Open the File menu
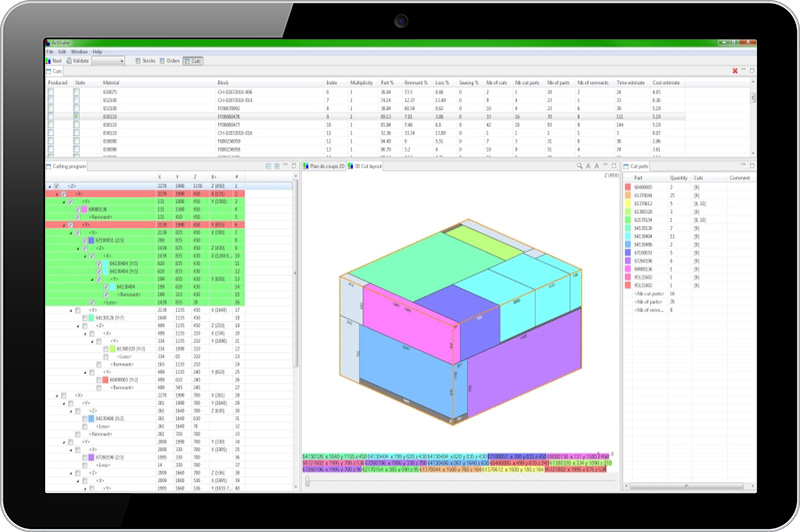800x532 pixels. [50, 51]
